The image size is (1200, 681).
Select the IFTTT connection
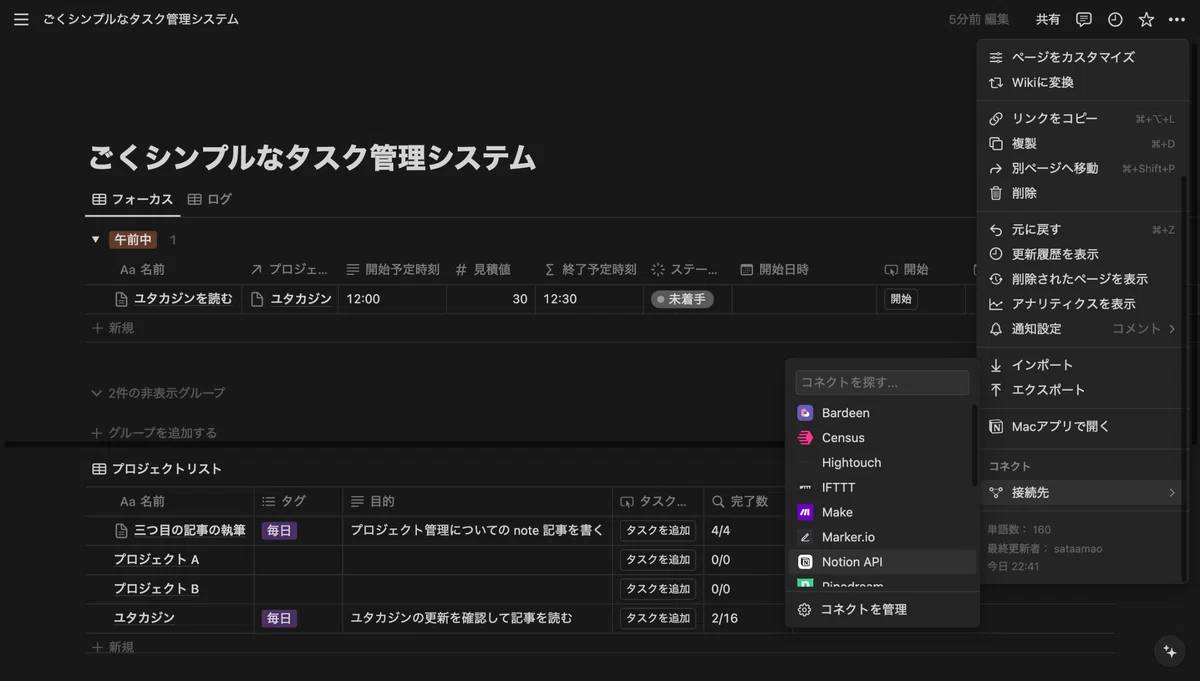click(882, 488)
